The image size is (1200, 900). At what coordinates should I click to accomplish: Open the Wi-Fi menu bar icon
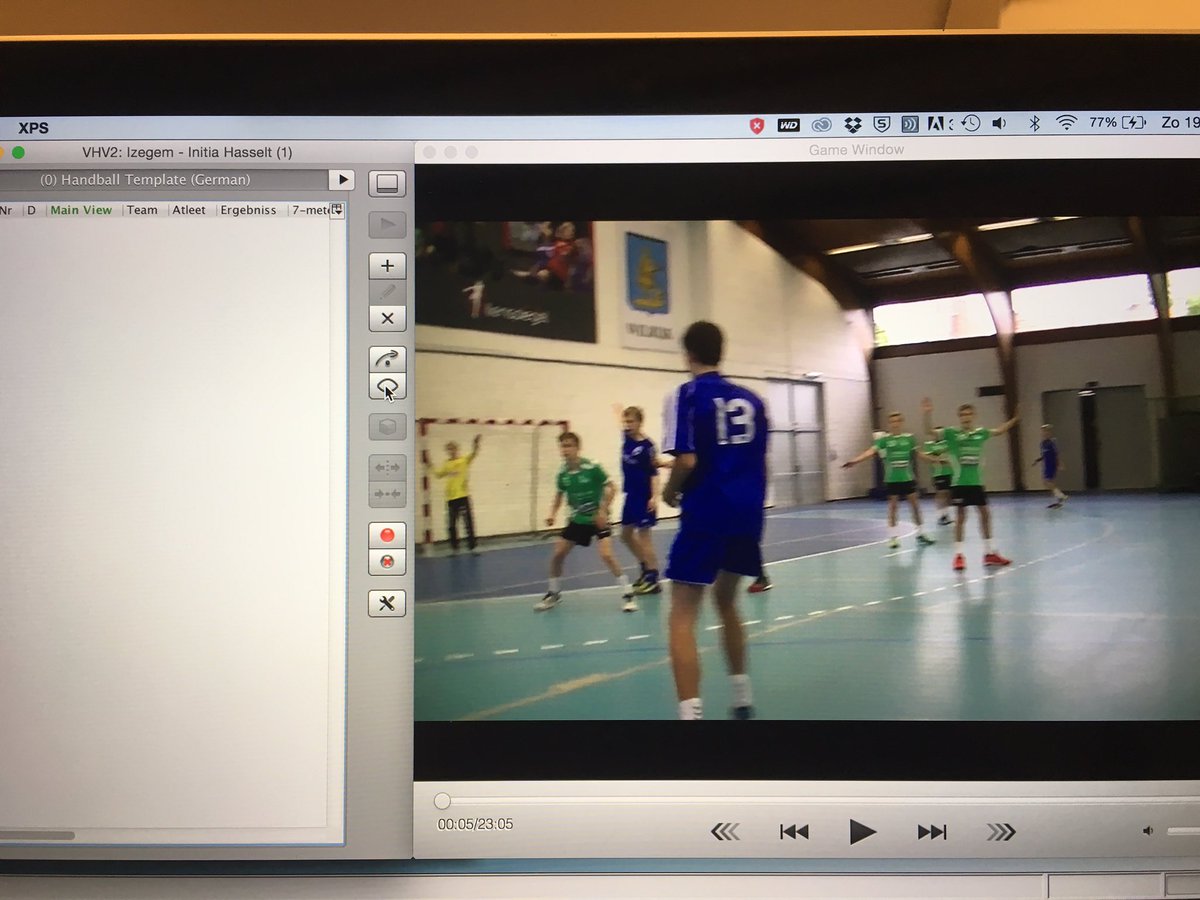click(1066, 123)
